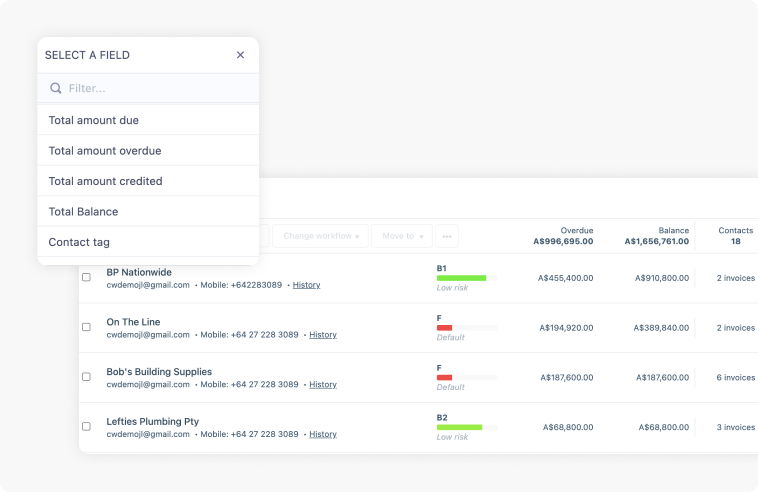Close the Select a Field popup
Screen dimensions: 758x492
click(x=240, y=55)
